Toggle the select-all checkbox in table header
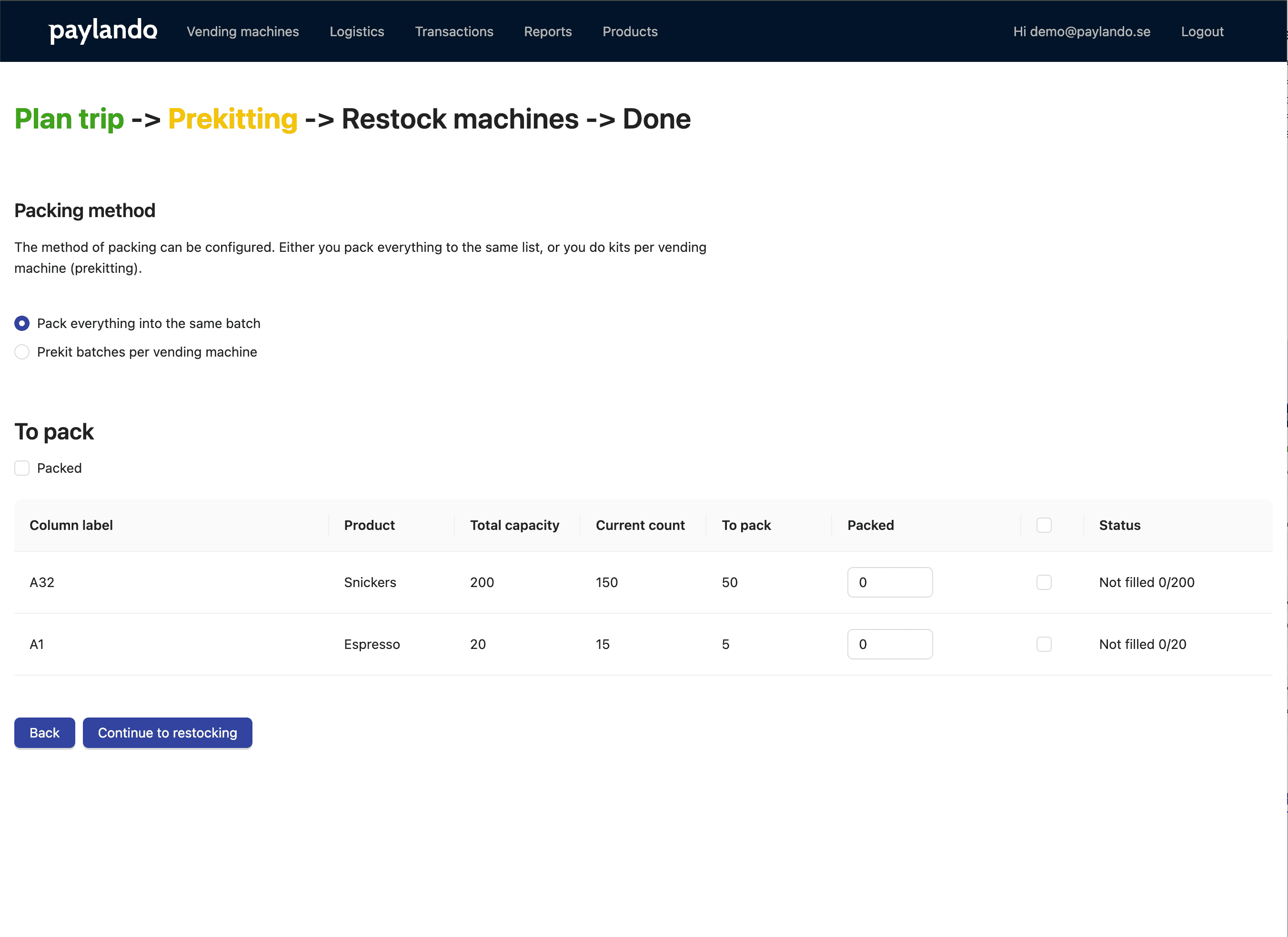The height and width of the screenshot is (937, 1288). (x=1043, y=525)
